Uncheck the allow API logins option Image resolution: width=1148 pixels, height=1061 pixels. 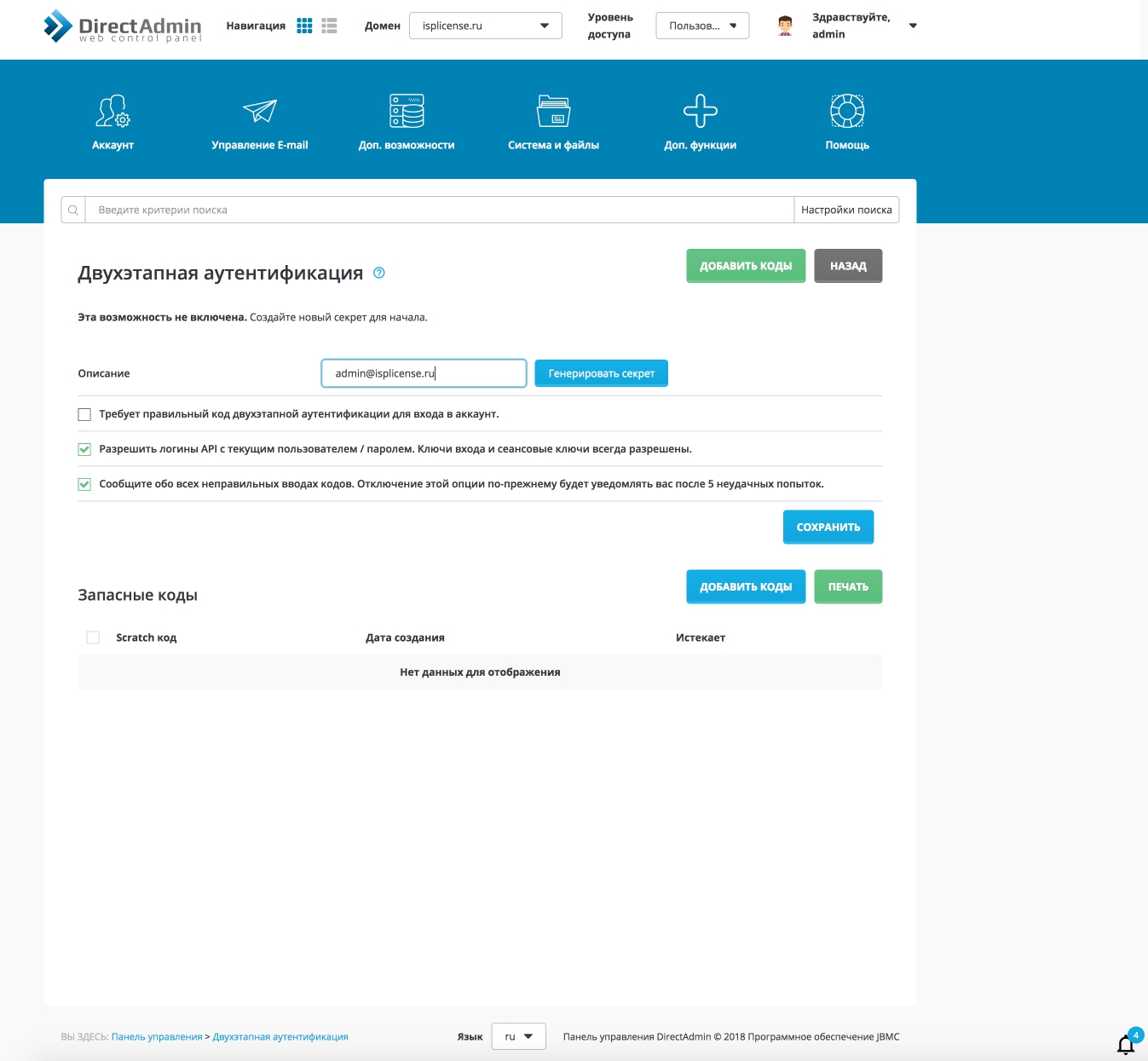(x=84, y=449)
